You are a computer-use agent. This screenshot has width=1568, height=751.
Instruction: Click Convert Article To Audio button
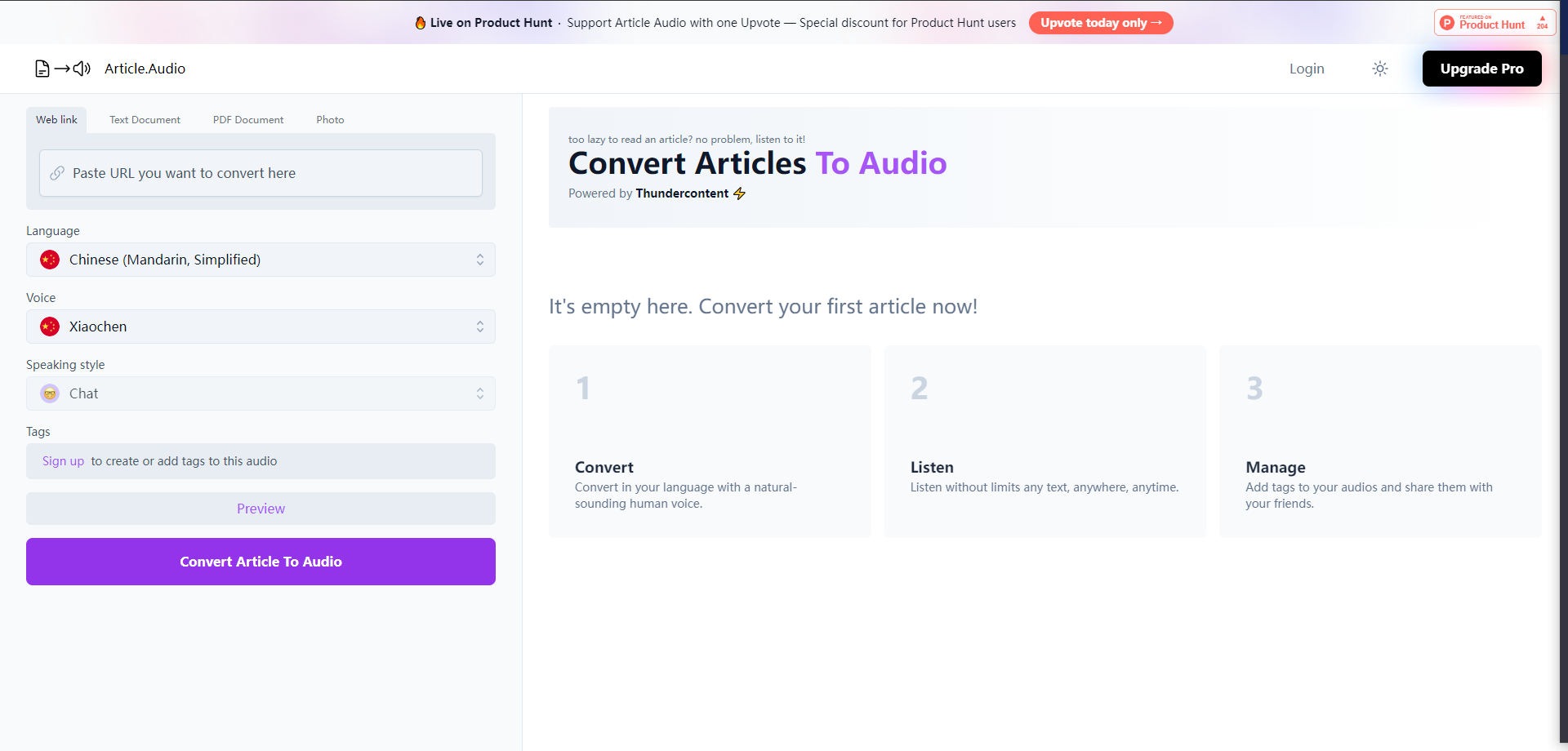[x=261, y=562]
